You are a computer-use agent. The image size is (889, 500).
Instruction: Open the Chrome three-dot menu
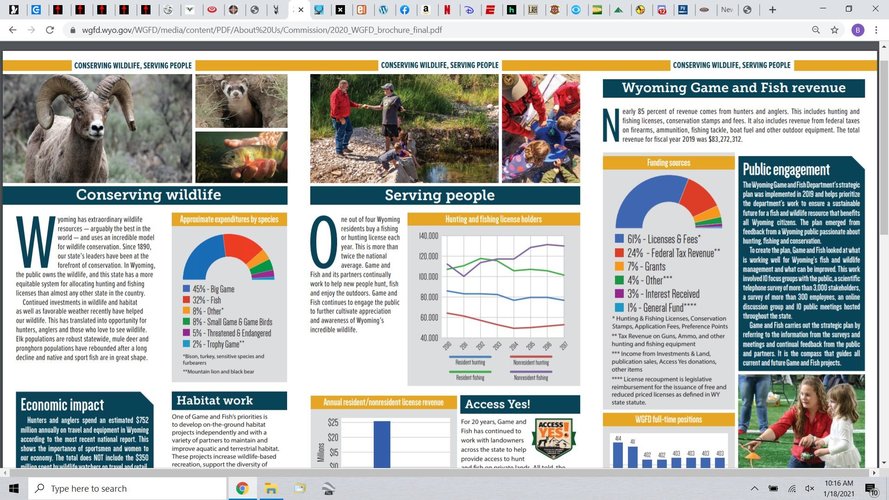877,30
